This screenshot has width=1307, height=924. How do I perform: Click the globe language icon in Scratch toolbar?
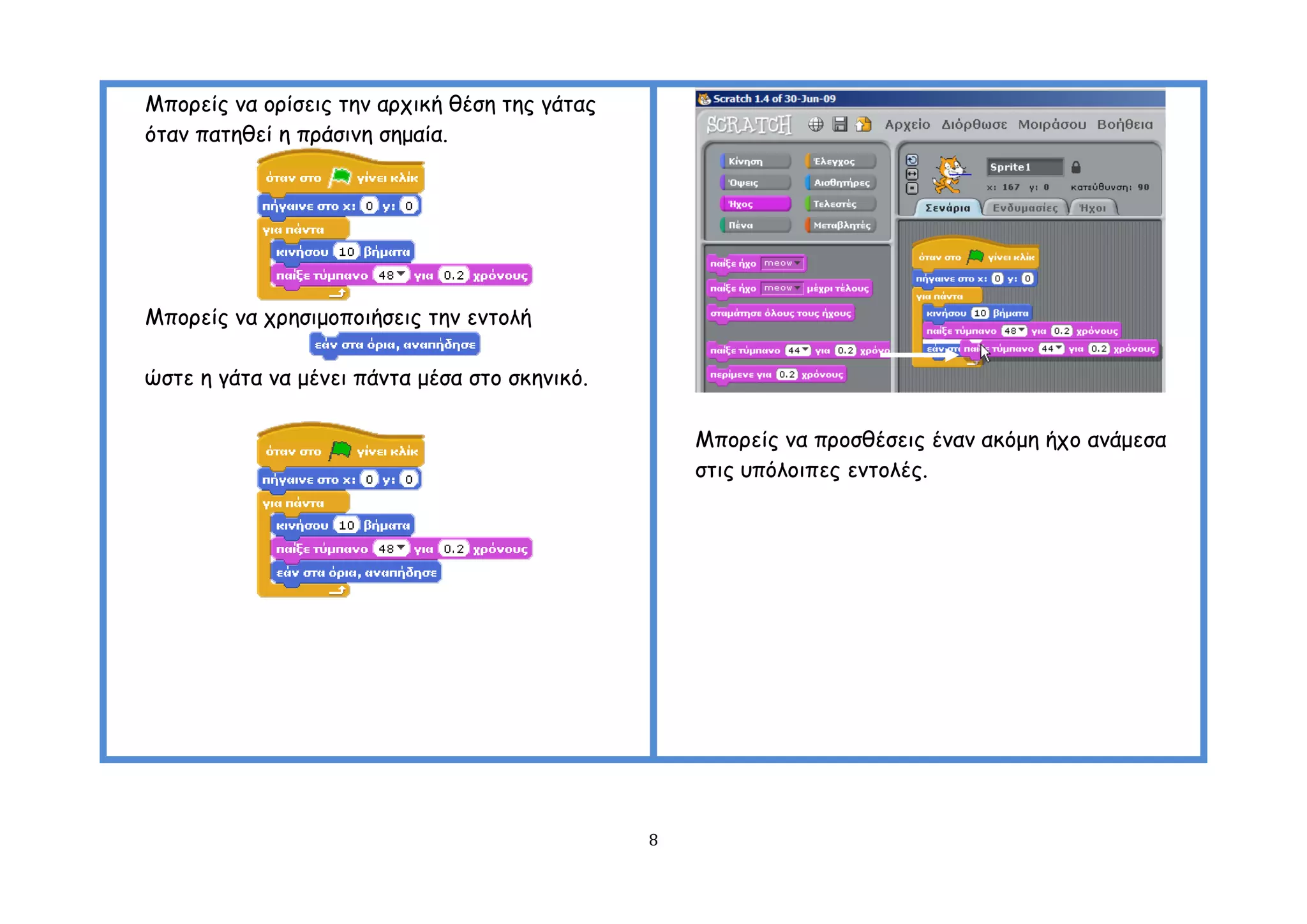[x=816, y=124]
